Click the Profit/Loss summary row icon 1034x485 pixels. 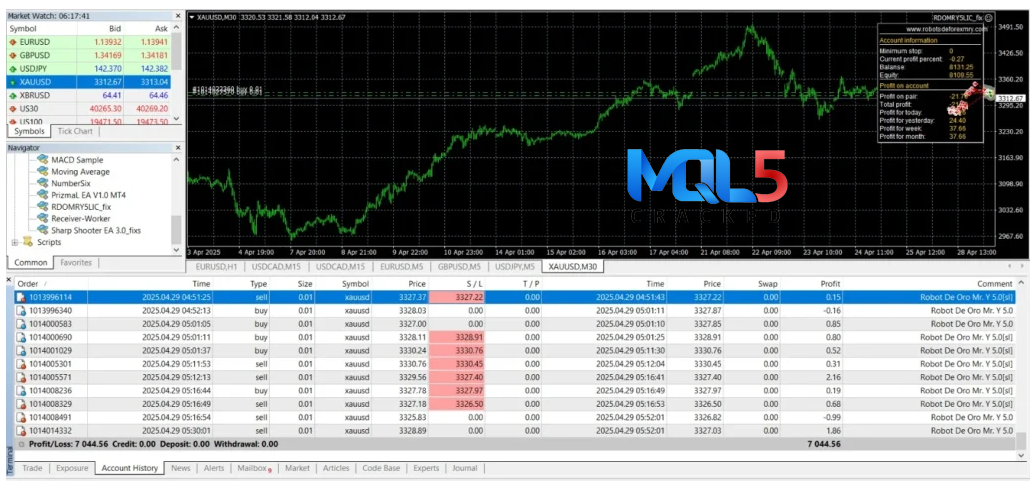point(22,445)
